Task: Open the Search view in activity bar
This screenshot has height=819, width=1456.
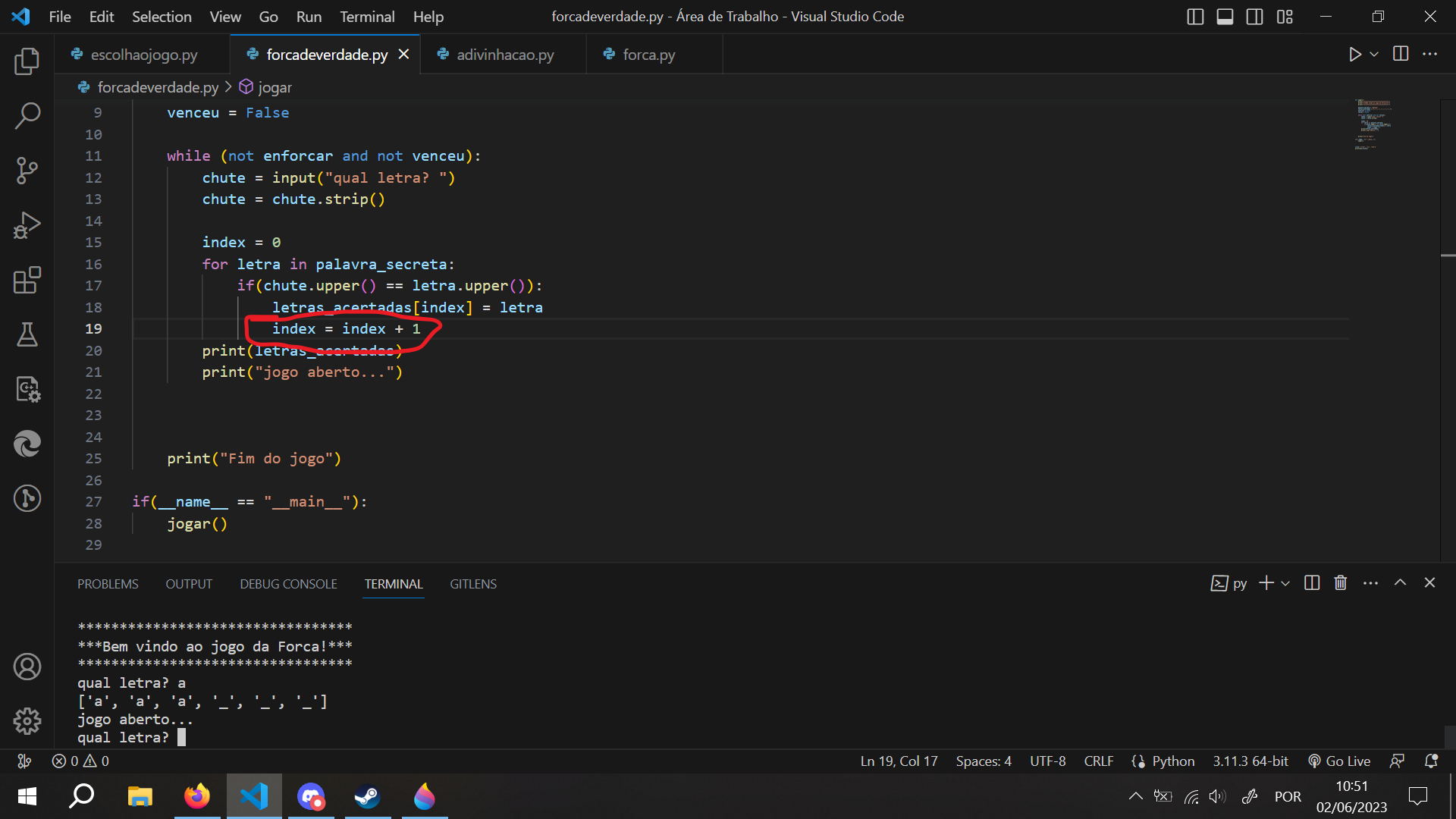Action: tap(27, 116)
